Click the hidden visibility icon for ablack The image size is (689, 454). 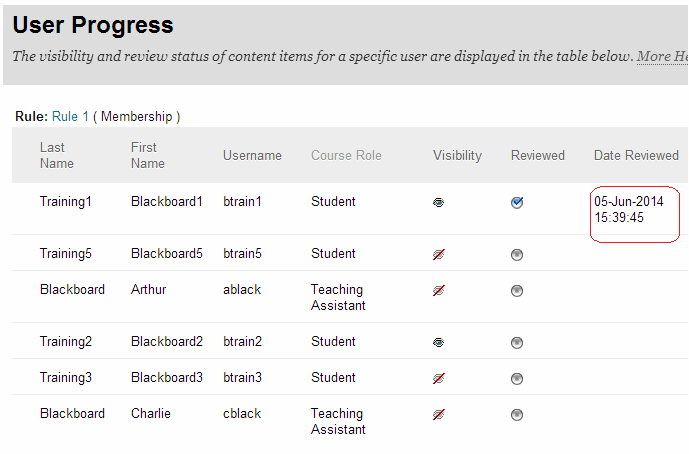[x=439, y=291]
